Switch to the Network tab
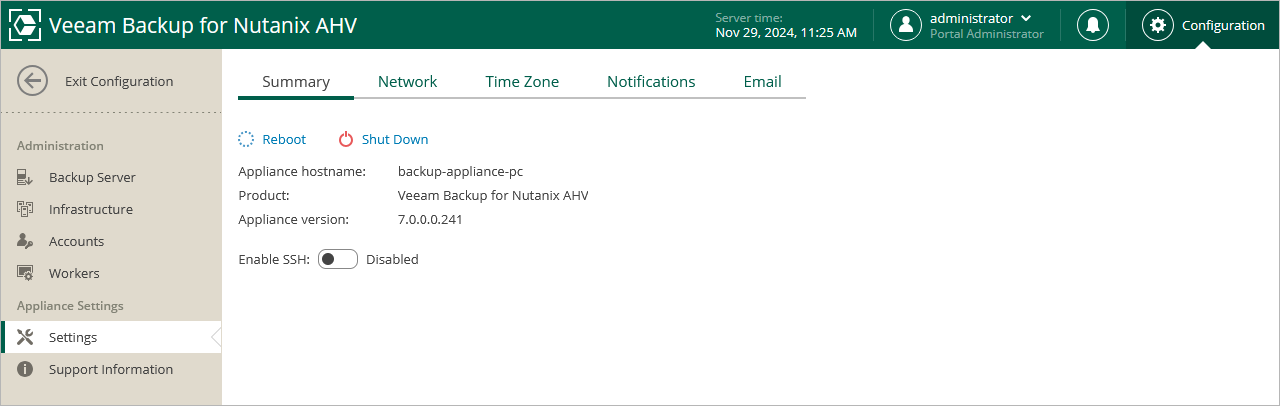Viewport: 1280px width, 406px height. (x=407, y=82)
